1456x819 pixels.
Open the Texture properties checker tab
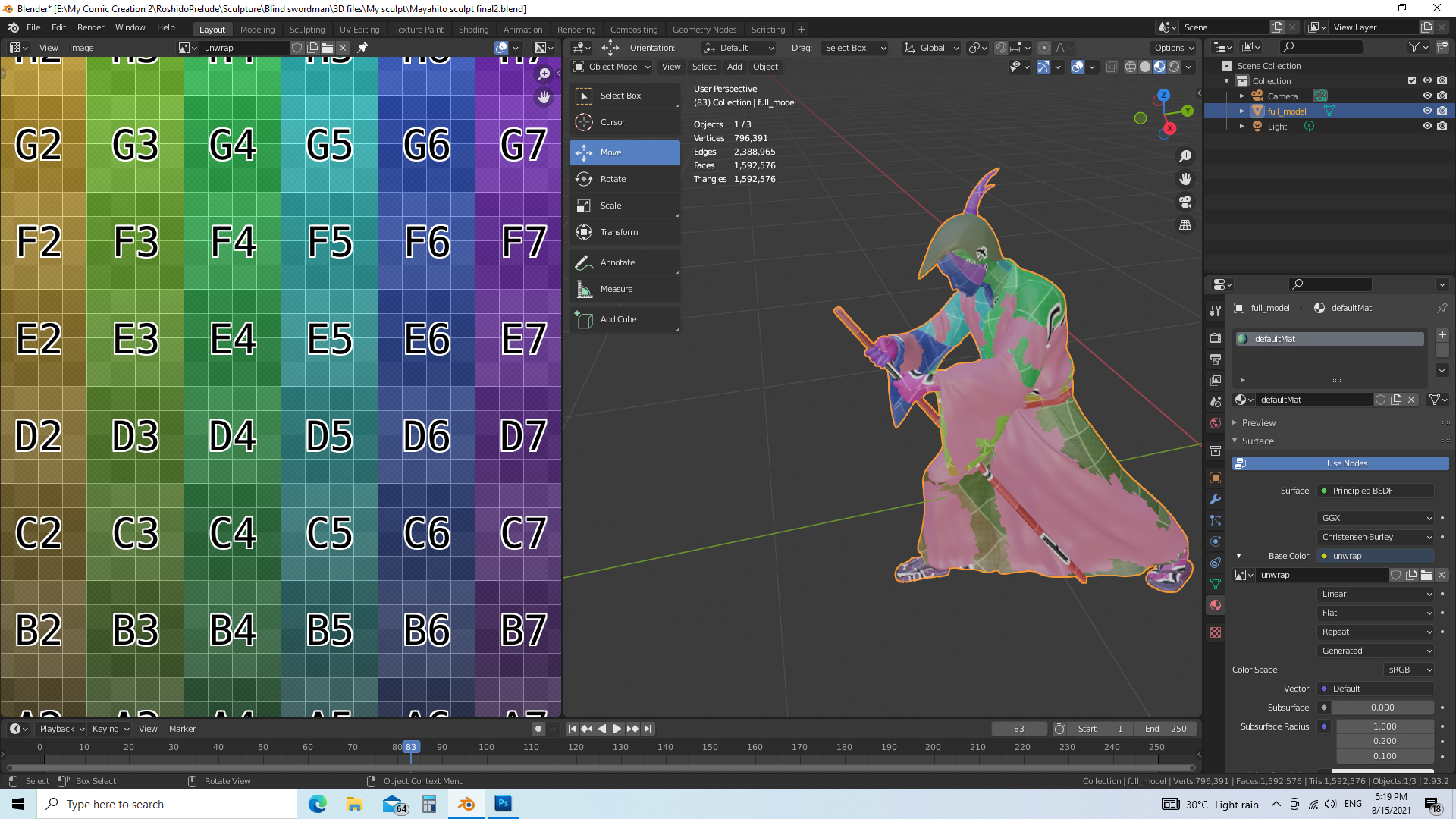pos(1216,632)
